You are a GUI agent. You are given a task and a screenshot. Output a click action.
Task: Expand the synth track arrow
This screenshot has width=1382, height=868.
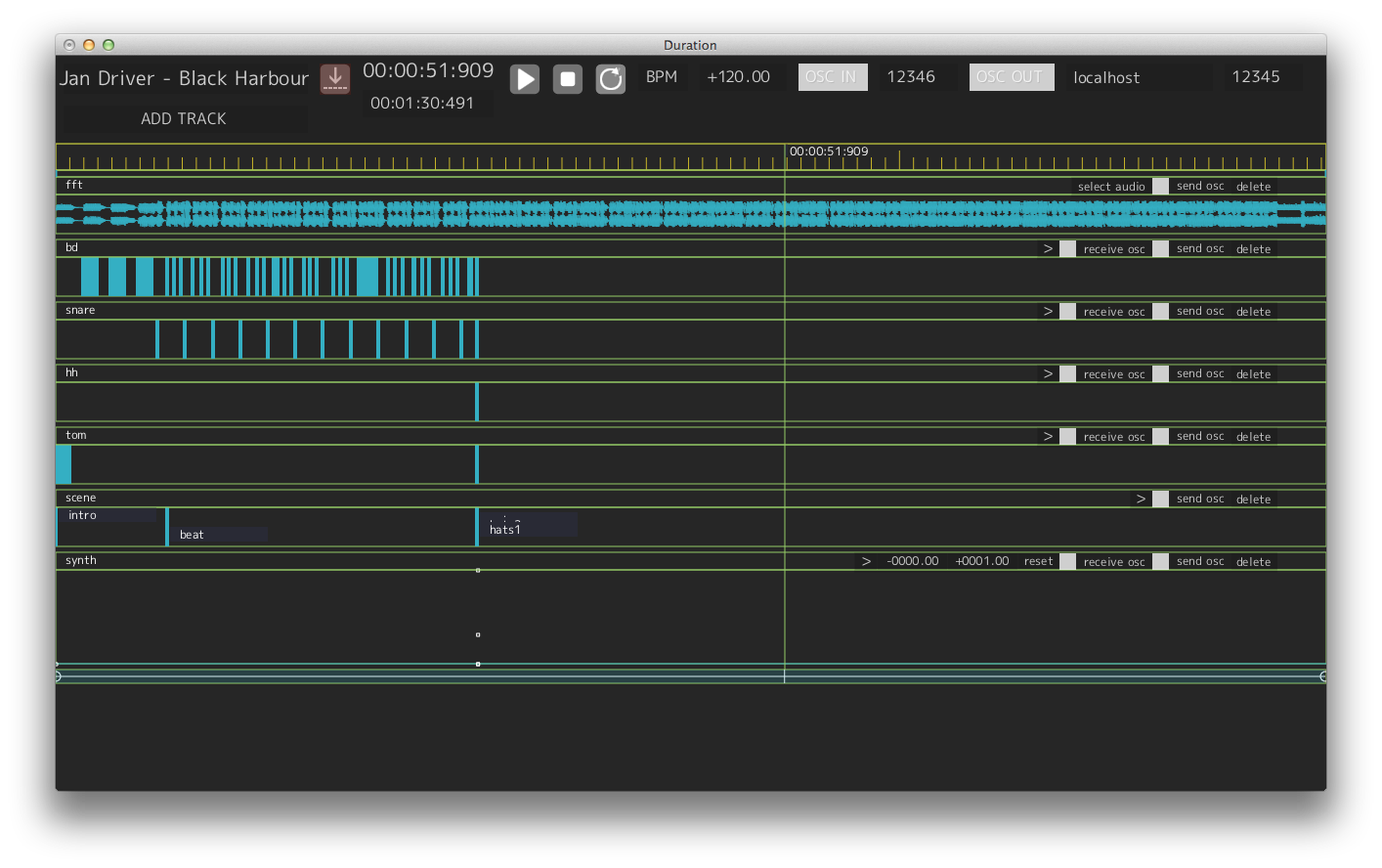(x=866, y=562)
